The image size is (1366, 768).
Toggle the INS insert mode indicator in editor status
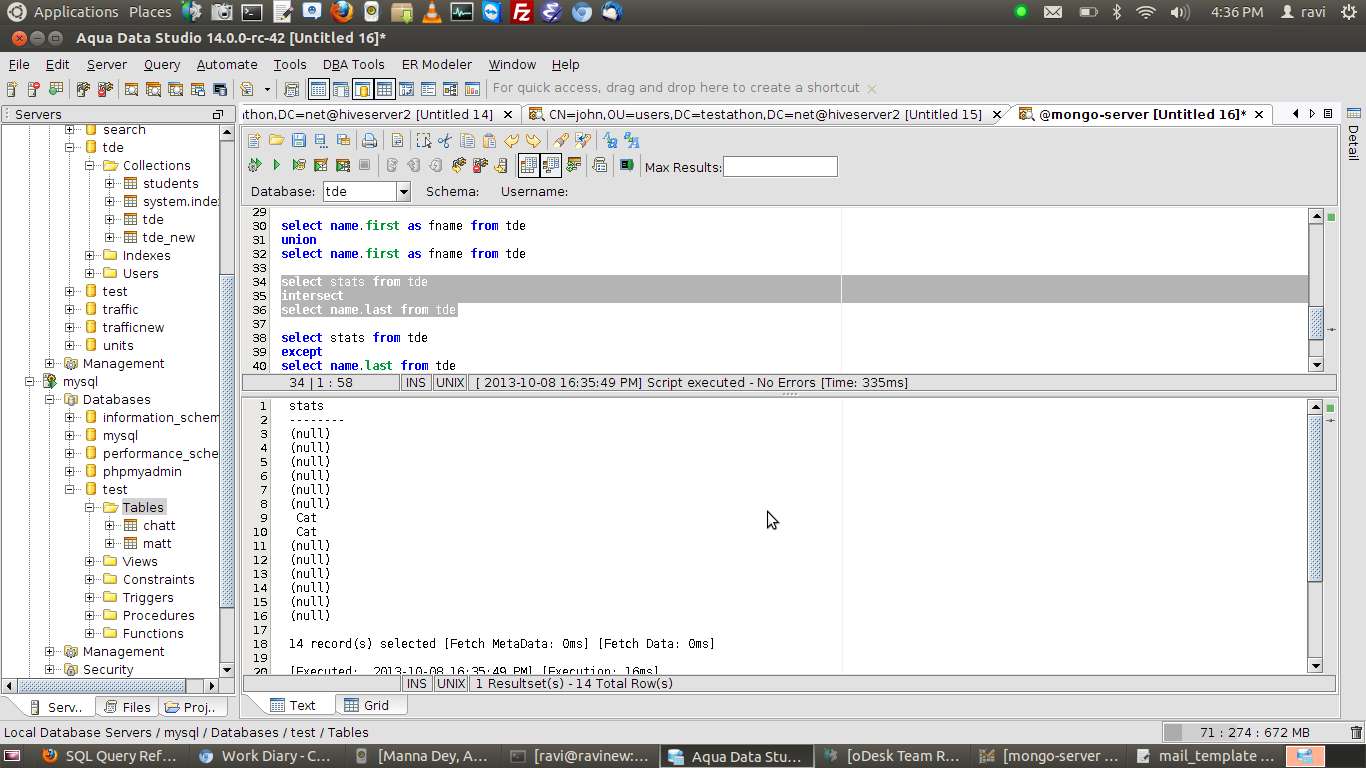pyautogui.click(x=417, y=383)
